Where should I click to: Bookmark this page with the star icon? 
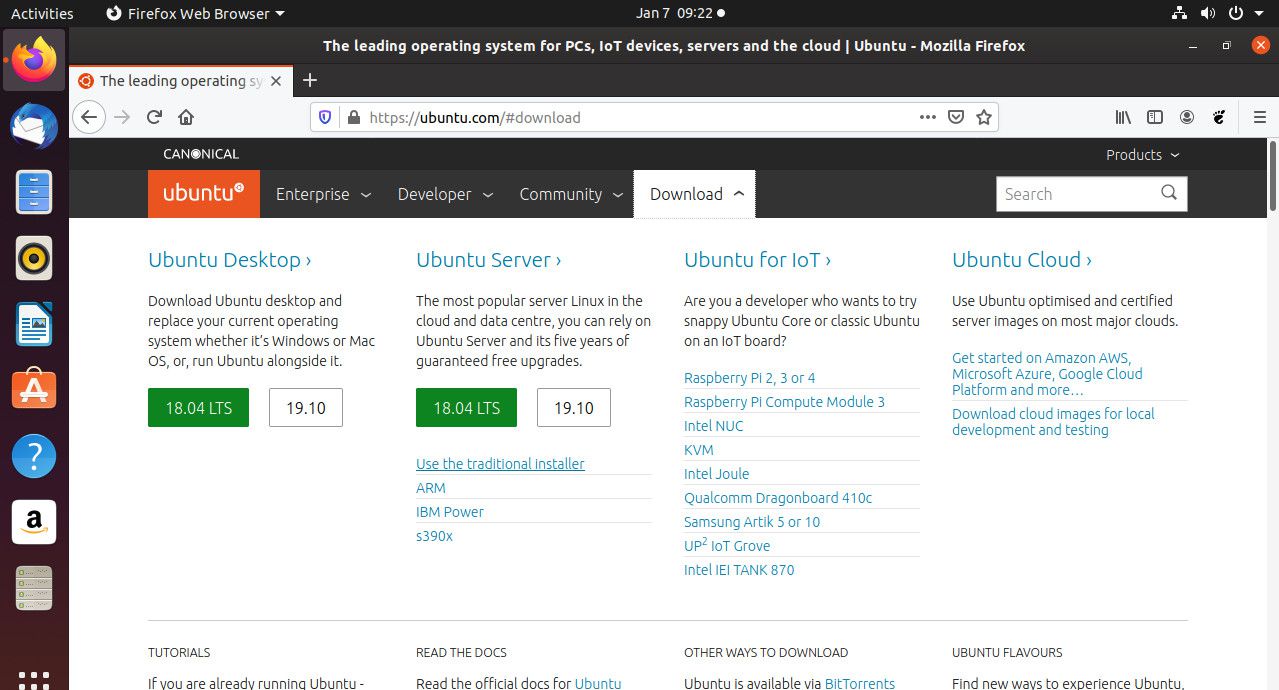[984, 117]
